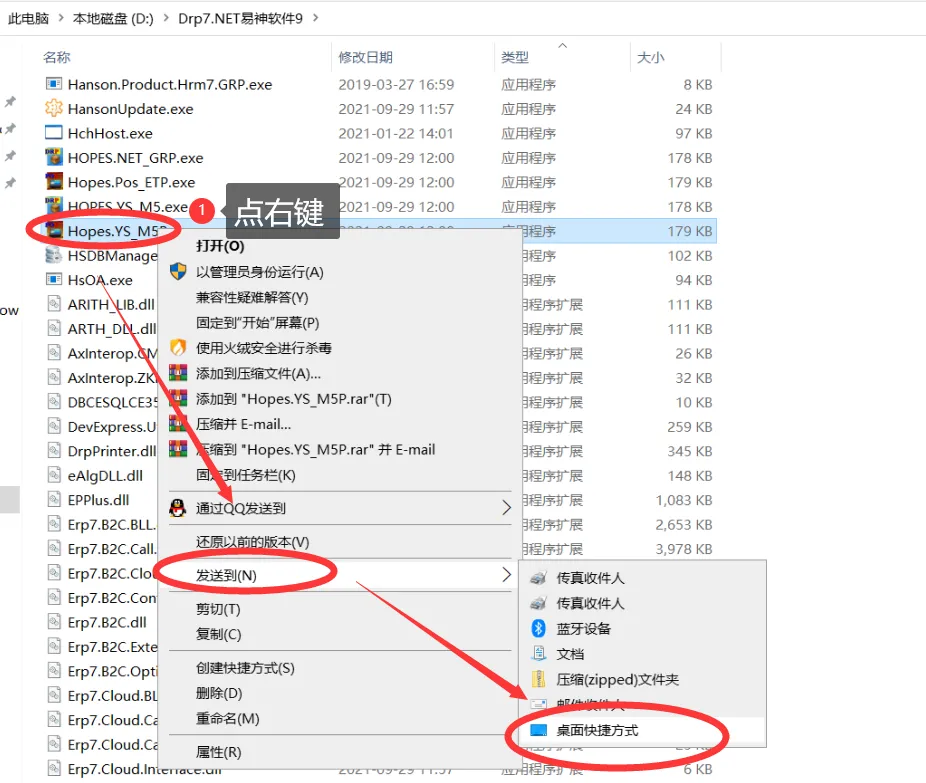Click the QQ penguin icon in context menu

178,508
